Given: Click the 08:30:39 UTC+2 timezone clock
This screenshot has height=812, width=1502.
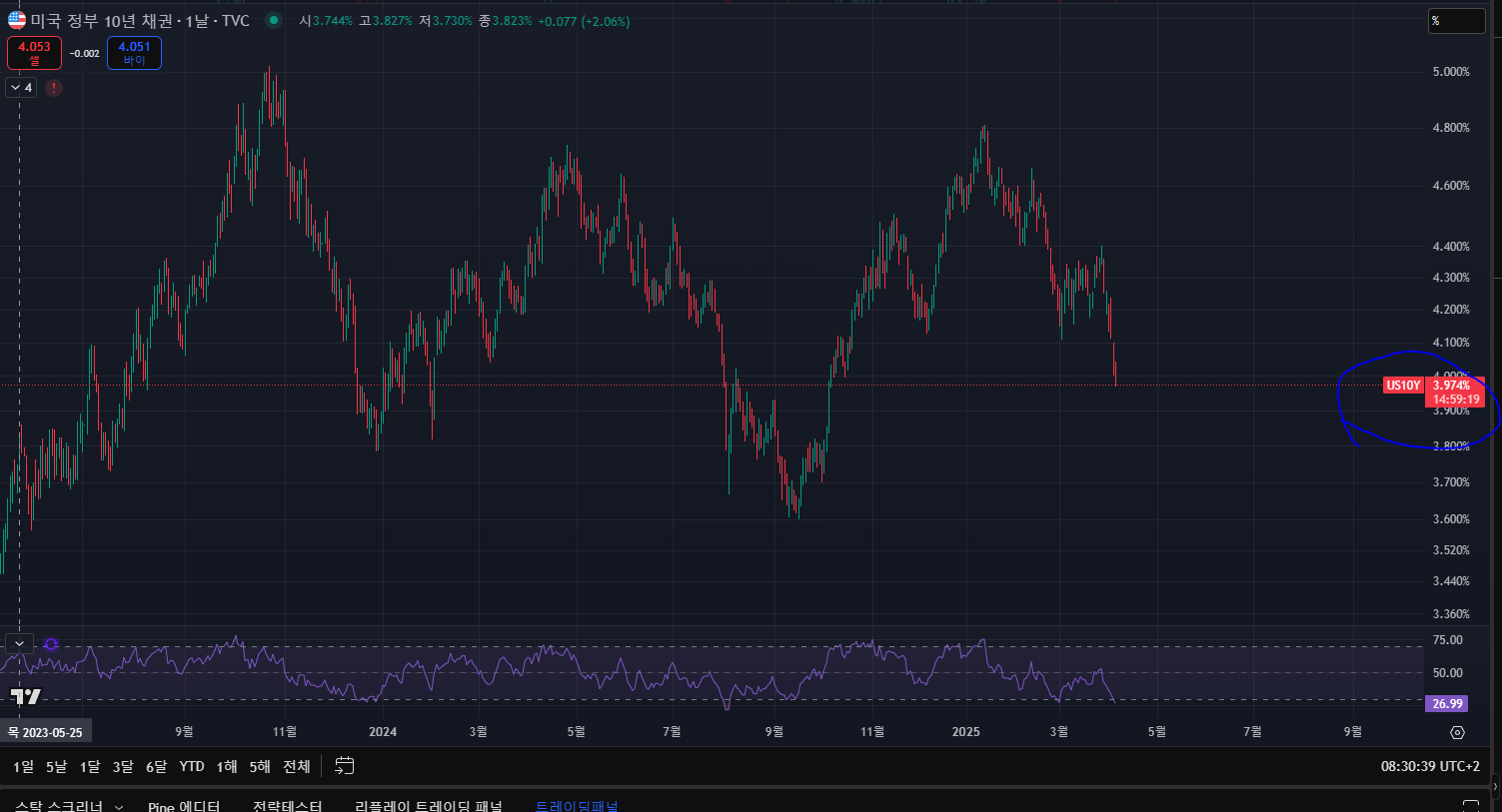Looking at the screenshot, I should (1430, 766).
